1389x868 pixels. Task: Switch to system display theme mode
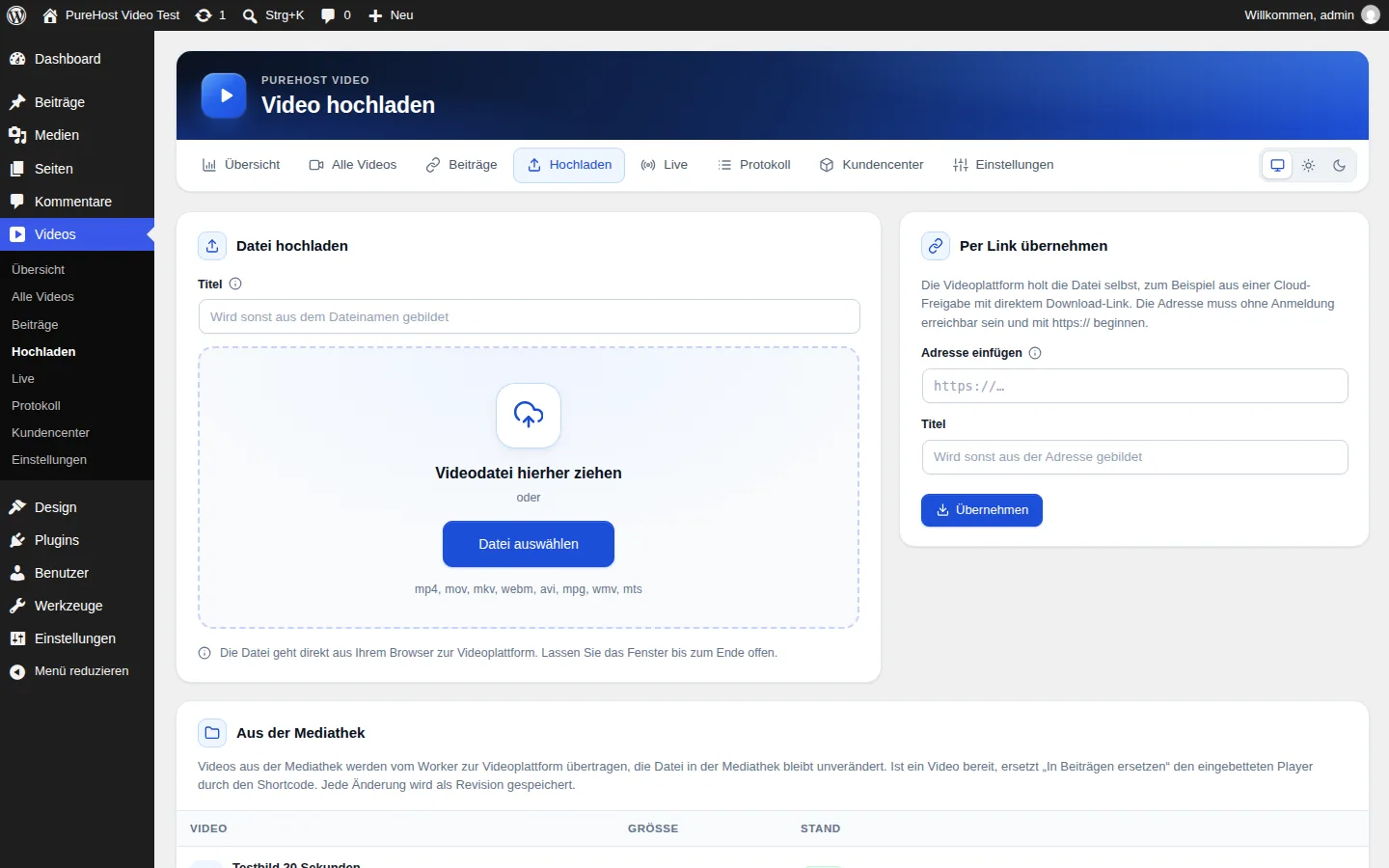[1277, 165]
